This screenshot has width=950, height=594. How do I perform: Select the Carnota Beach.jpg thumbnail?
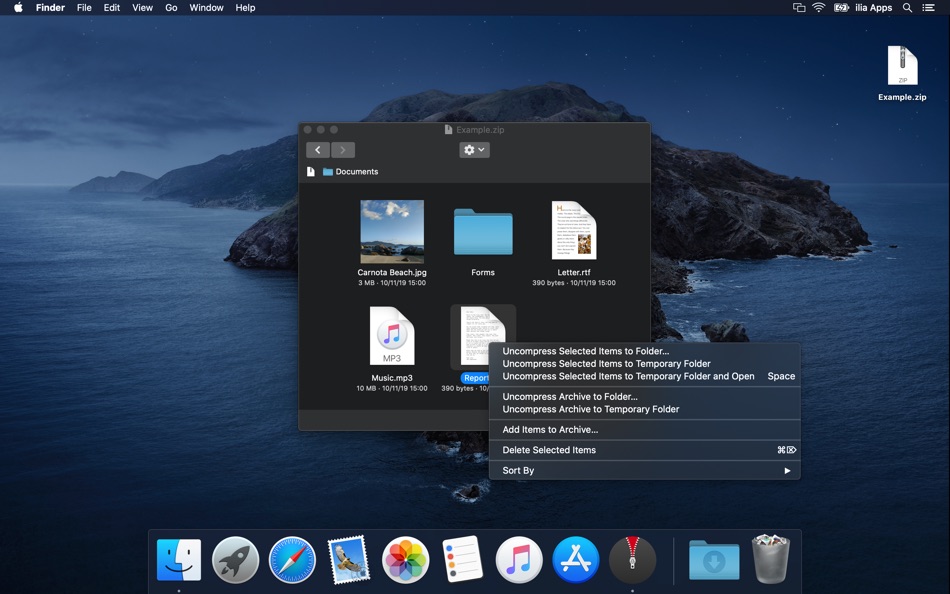[392, 231]
